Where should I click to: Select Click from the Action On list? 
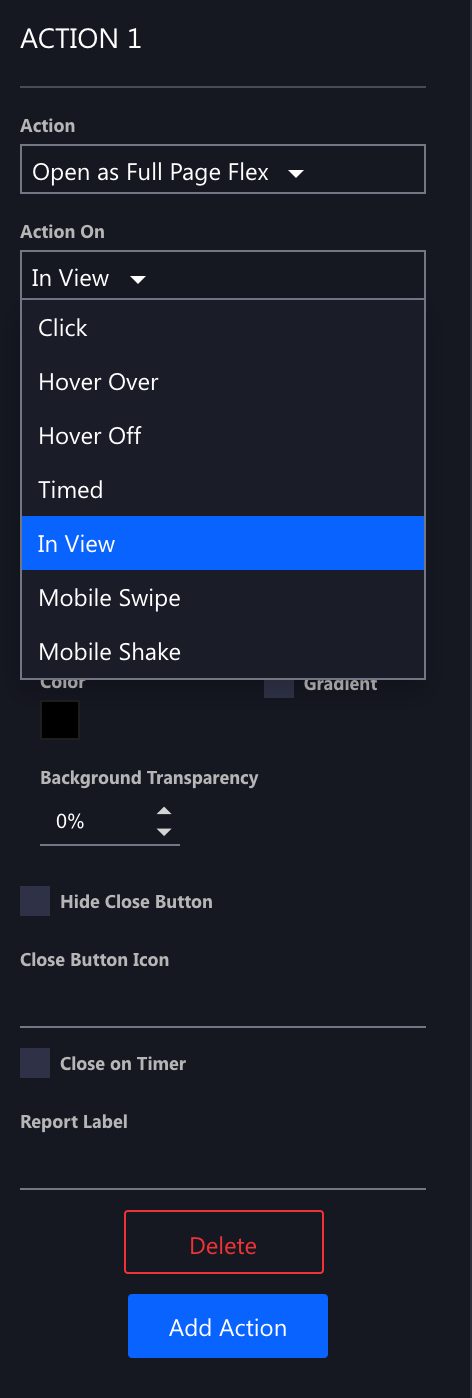click(x=223, y=328)
